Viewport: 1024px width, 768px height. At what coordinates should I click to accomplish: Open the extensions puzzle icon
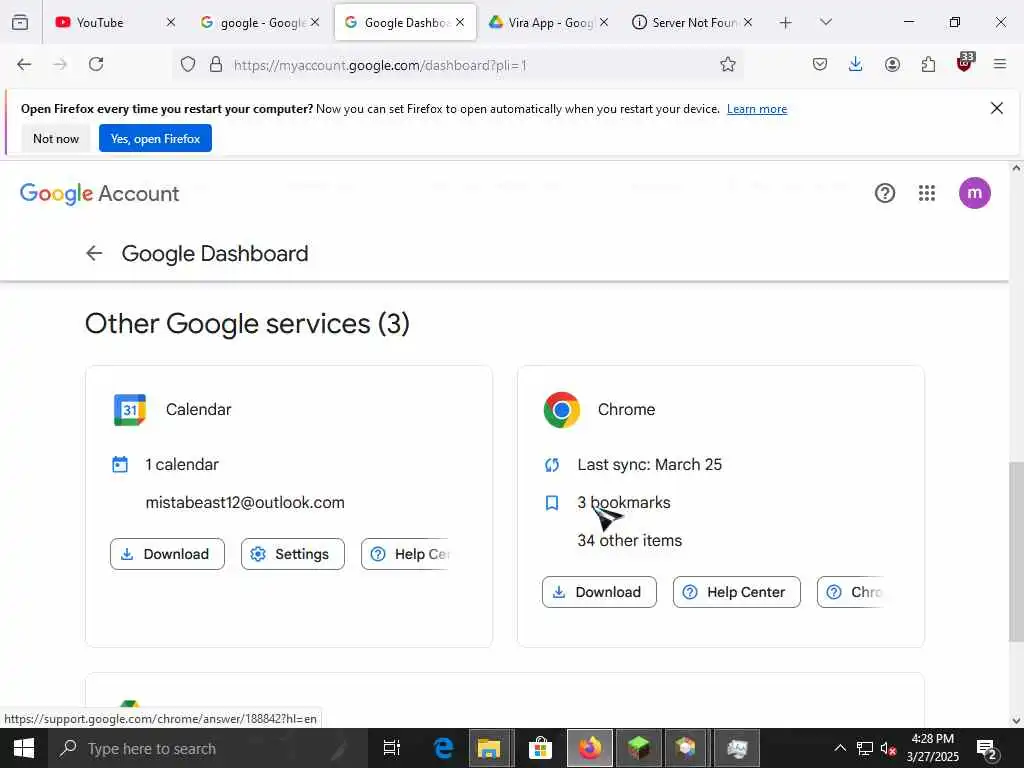[928, 64]
